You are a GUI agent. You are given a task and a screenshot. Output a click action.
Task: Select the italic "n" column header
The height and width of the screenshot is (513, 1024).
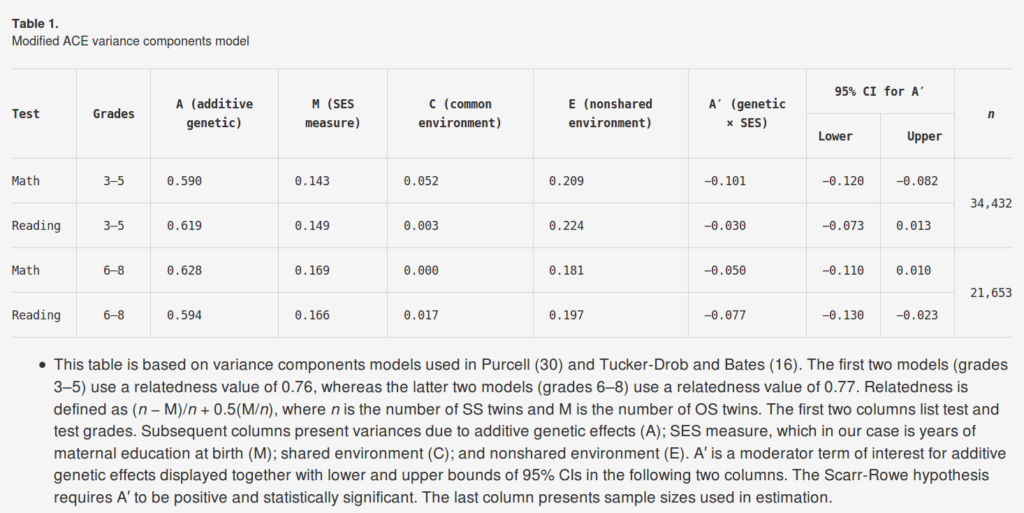(990, 113)
